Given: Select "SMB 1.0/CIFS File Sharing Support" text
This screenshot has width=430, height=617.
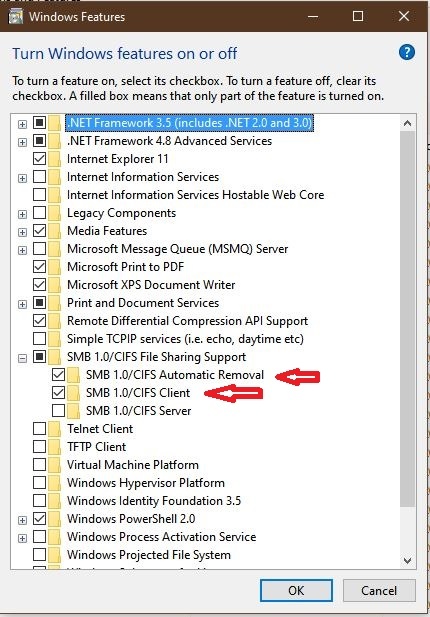Looking at the screenshot, I should pos(156,357).
